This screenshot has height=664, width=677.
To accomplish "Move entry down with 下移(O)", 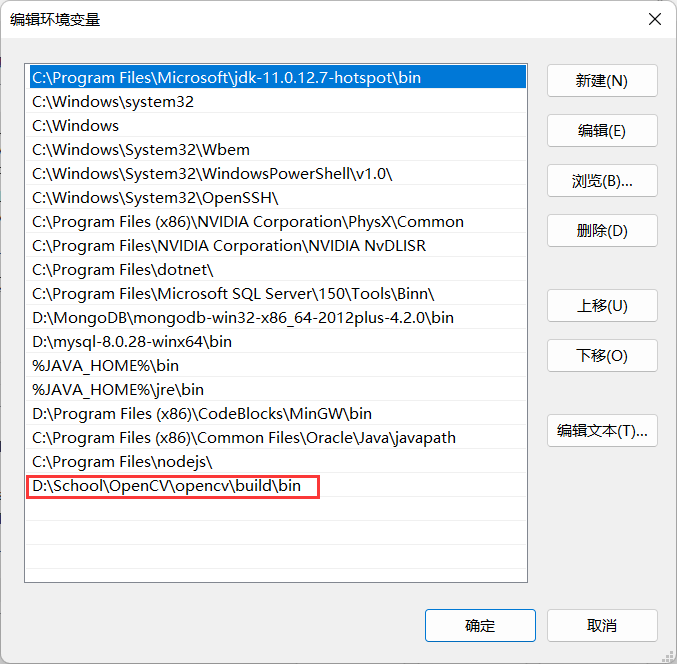I will (x=602, y=356).
